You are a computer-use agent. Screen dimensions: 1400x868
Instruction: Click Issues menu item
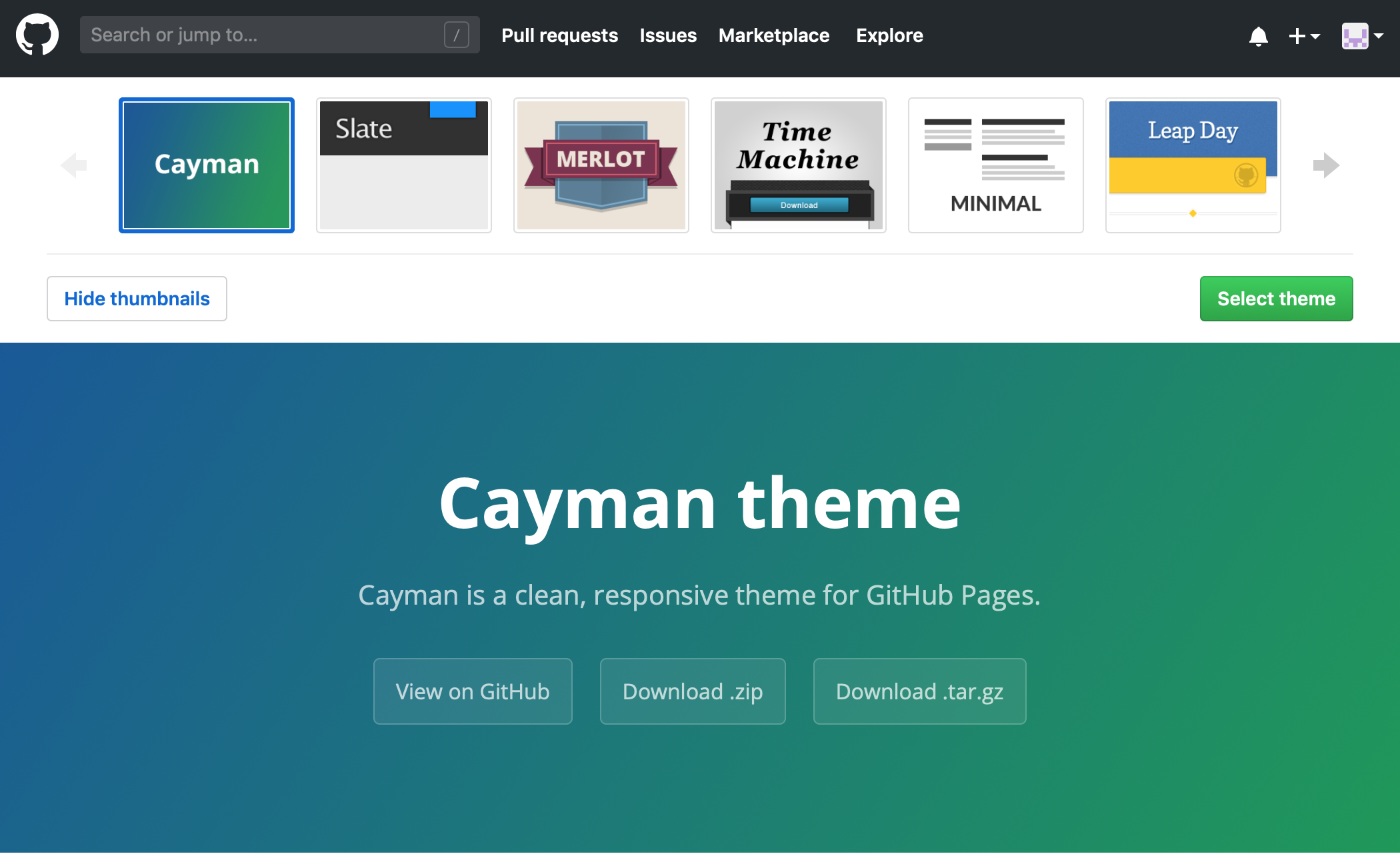[668, 36]
